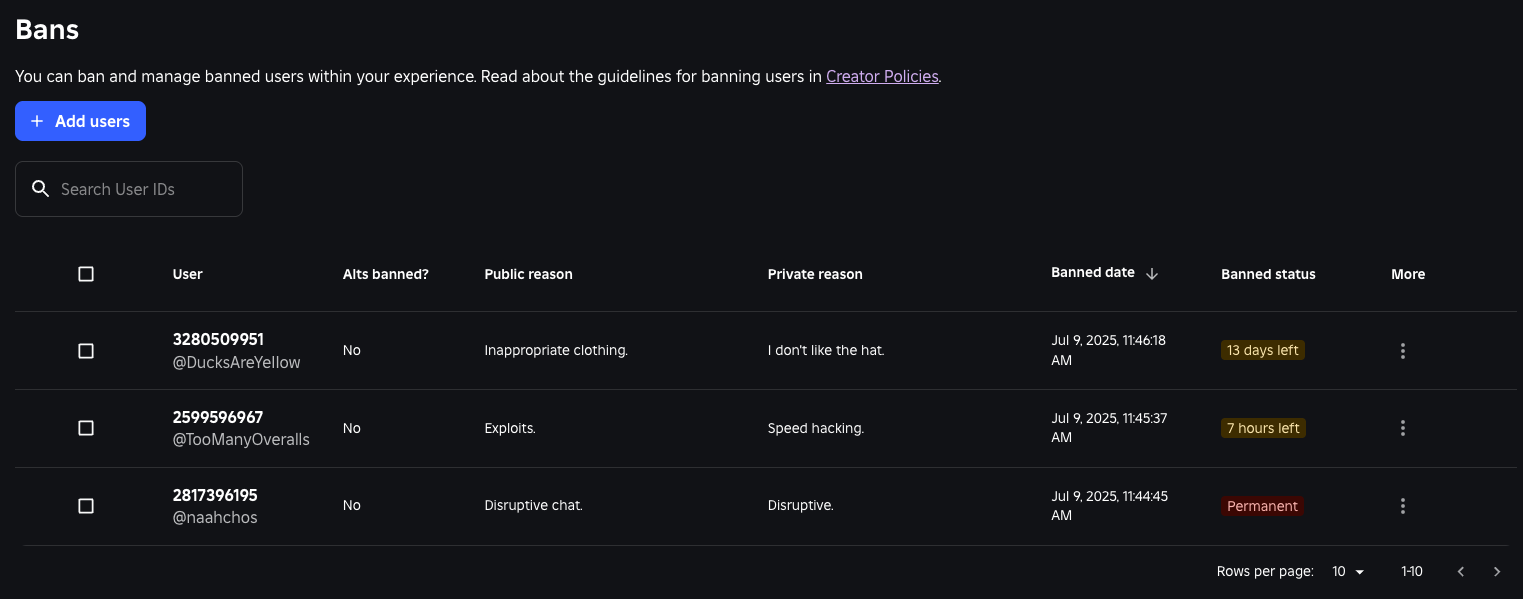Sort by the Banned date column header

click(x=1092, y=273)
